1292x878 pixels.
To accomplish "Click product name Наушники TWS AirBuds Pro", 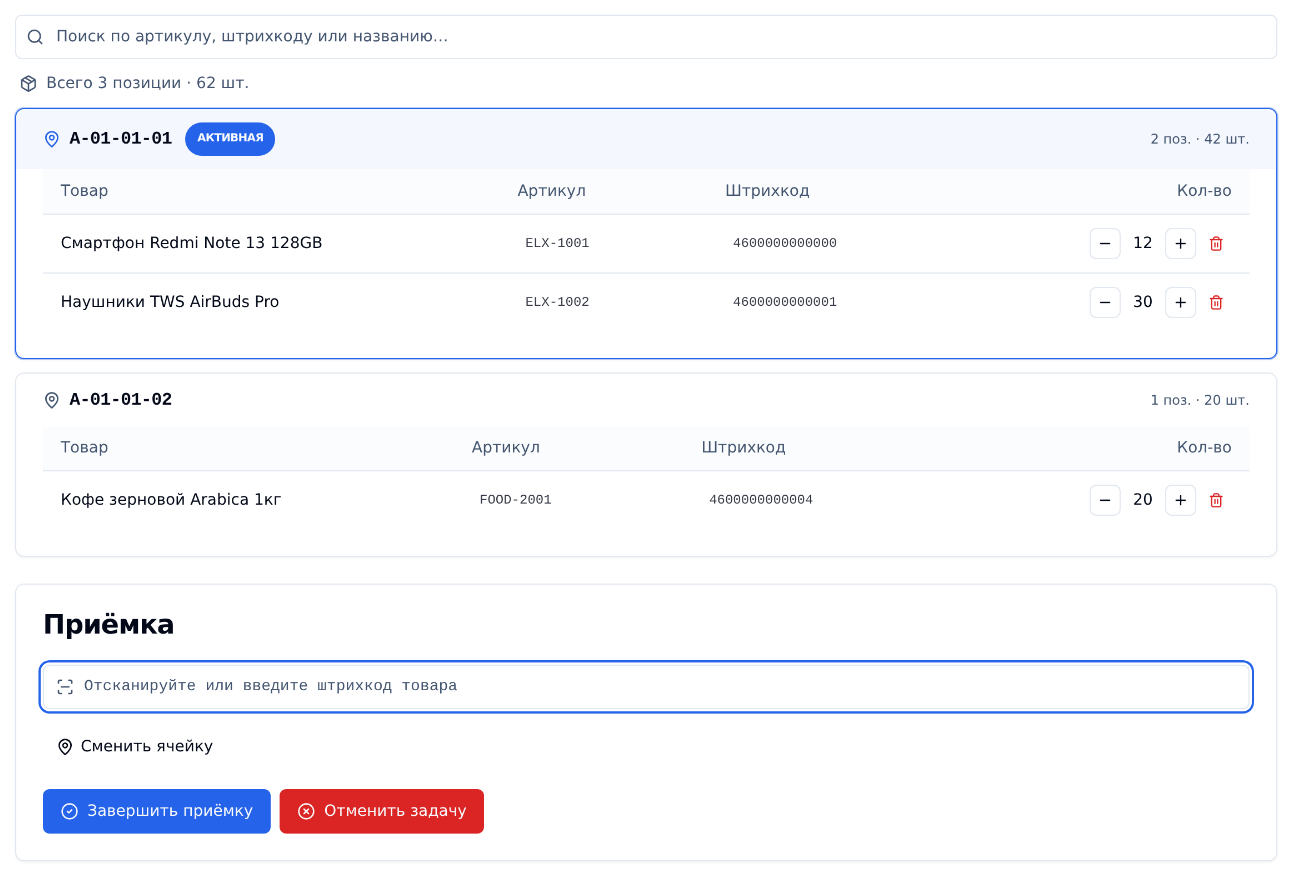I will coord(170,302).
